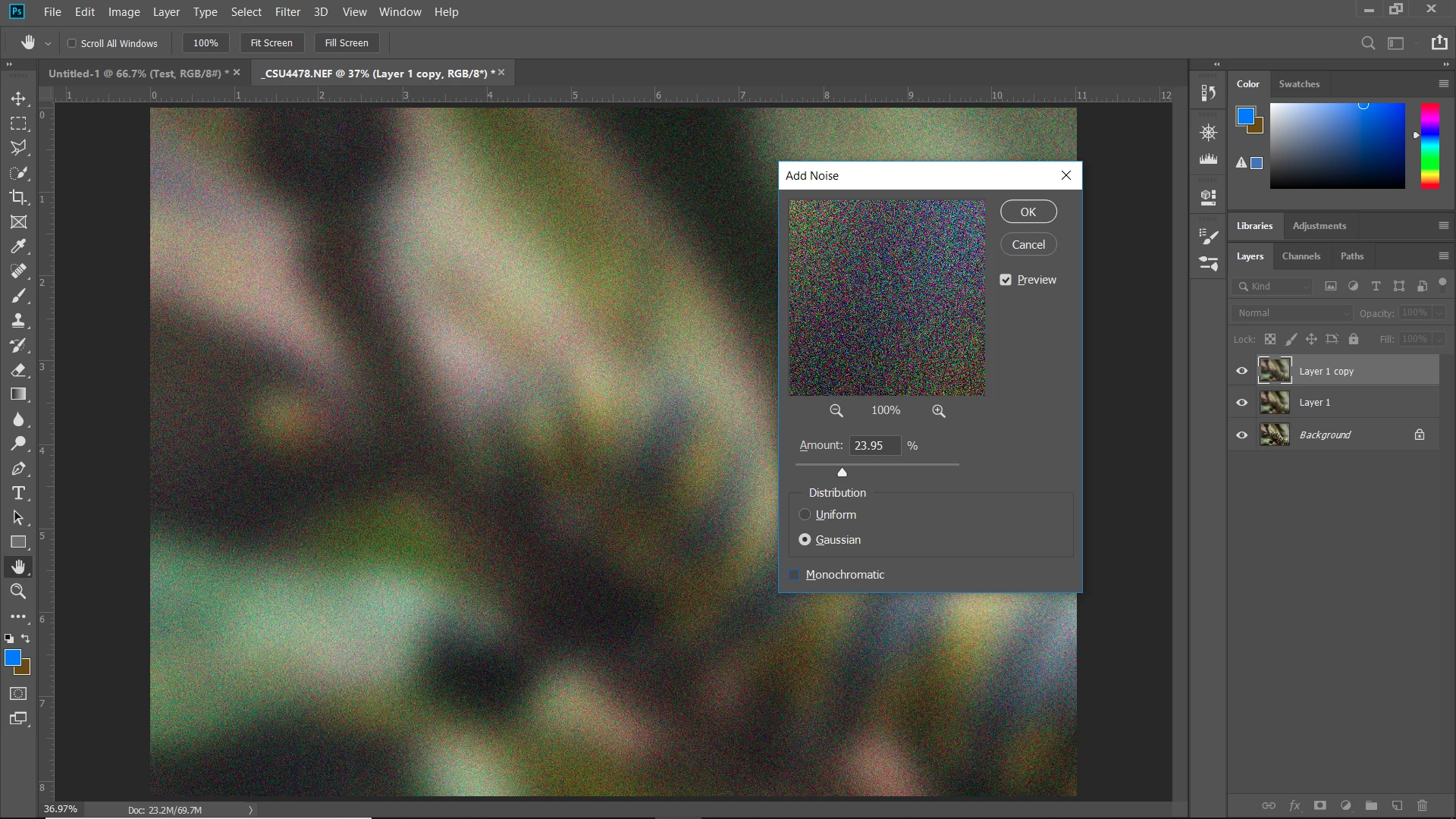This screenshot has width=1456, height=819.
Task: Select the Clone Stamp tool
Action: click(x=18, y=320)
